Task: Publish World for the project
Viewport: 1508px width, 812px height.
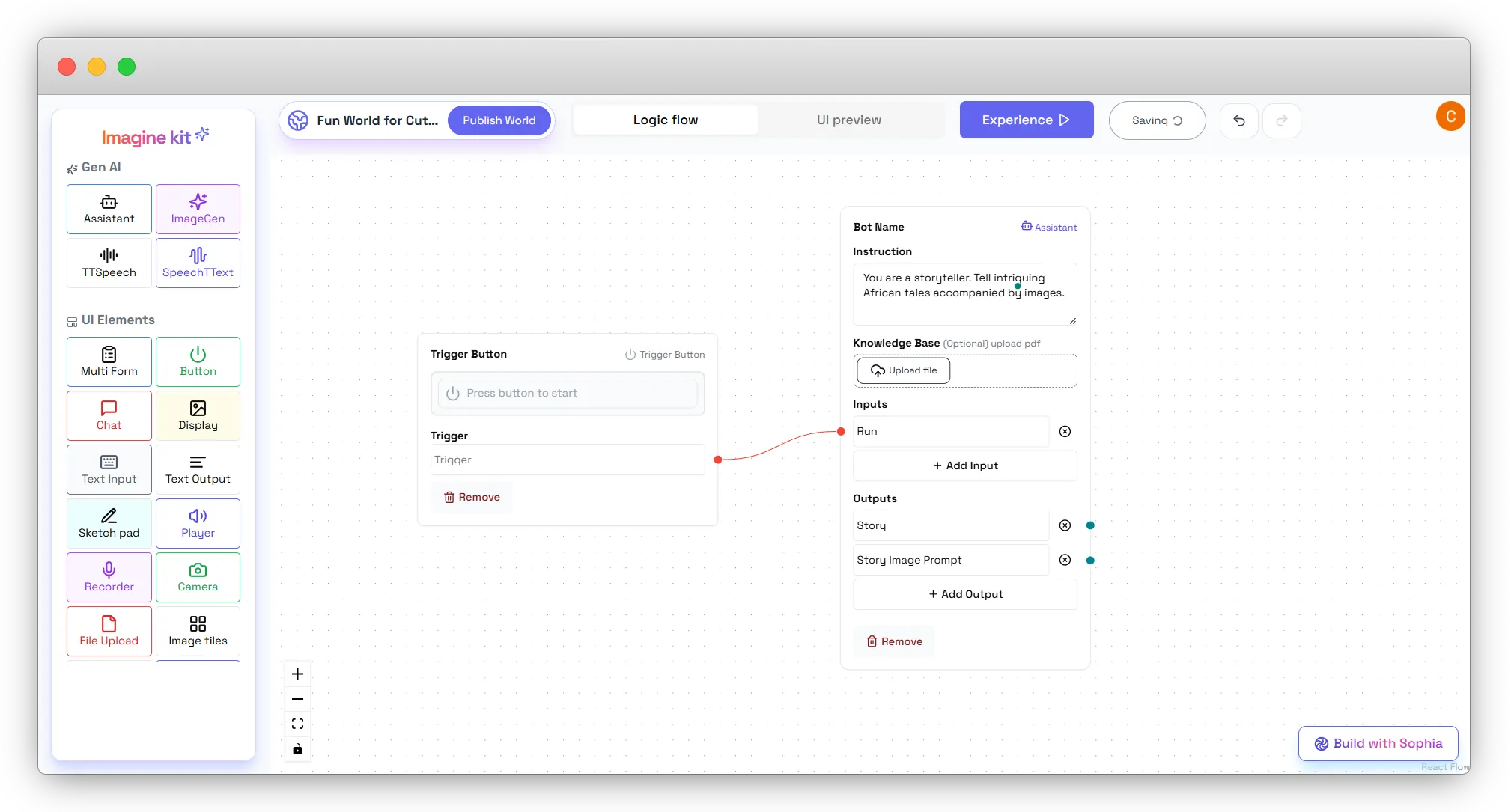Action: [499, 120]
